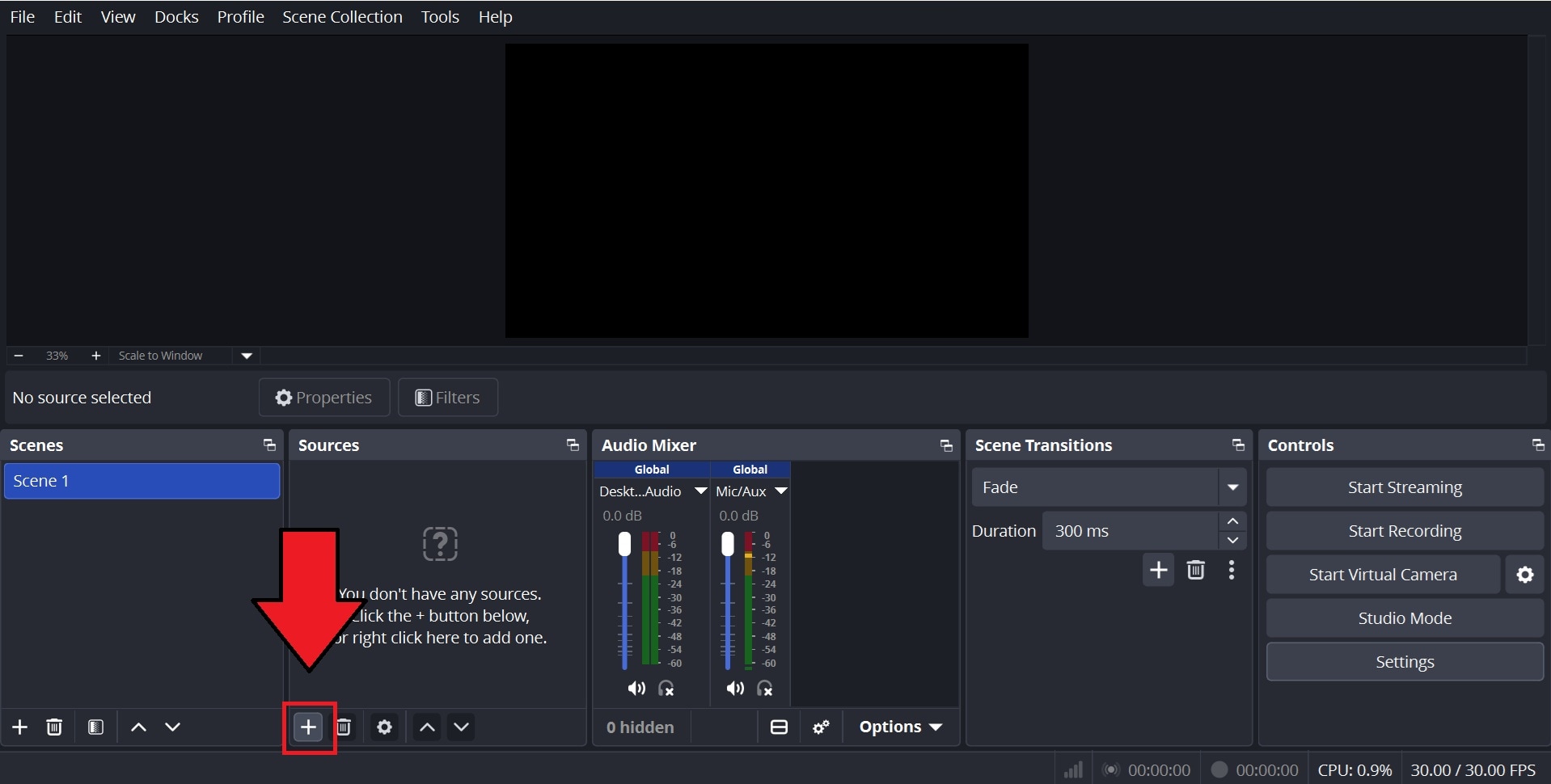
Task: Open scene filters icon in the Scenes toolbar
Action: [95, 727]
